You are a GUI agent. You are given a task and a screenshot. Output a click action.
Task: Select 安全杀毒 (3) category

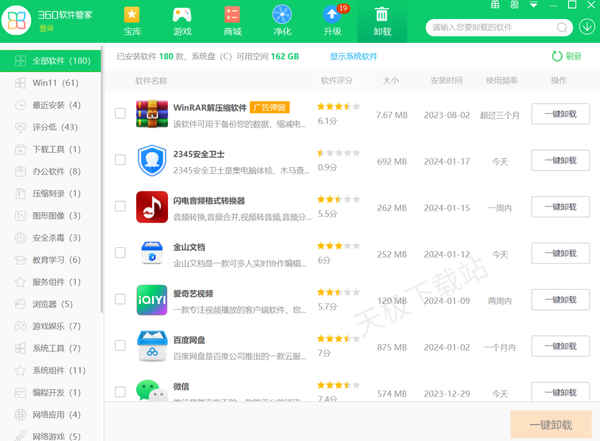tap(51, 238)
